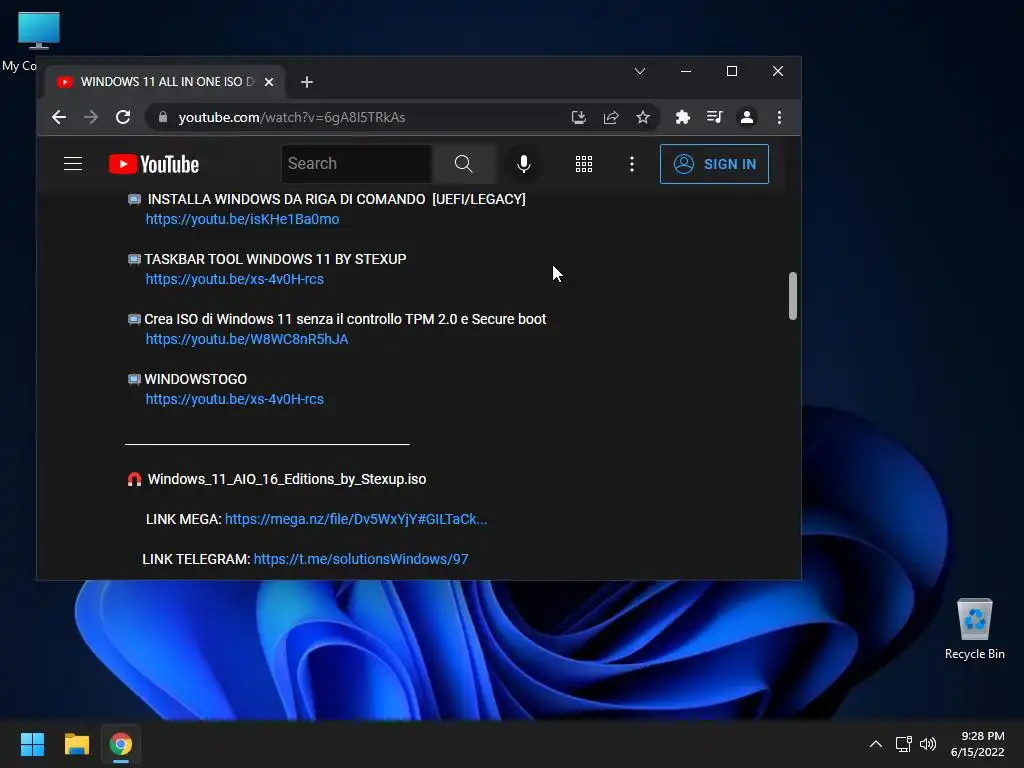Go back with the browser back arrow
1024x768 pixels.
click(59, 117)
